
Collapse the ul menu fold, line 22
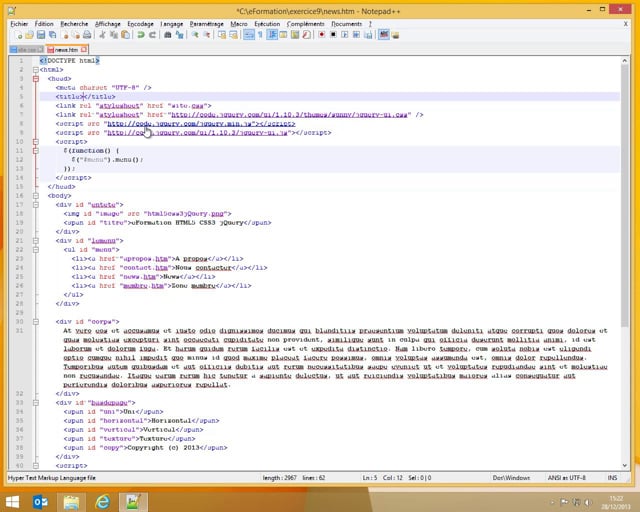click(36, 249)
